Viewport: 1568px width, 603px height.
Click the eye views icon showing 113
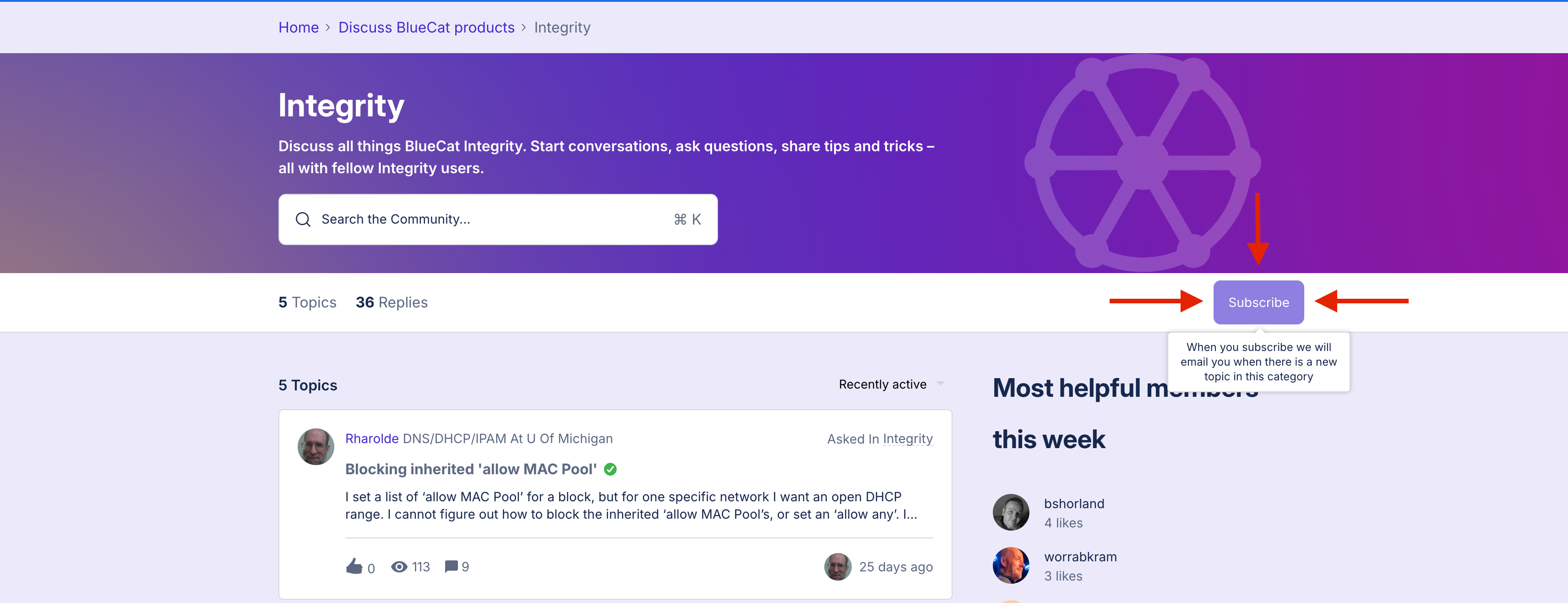tap(399, 566)
